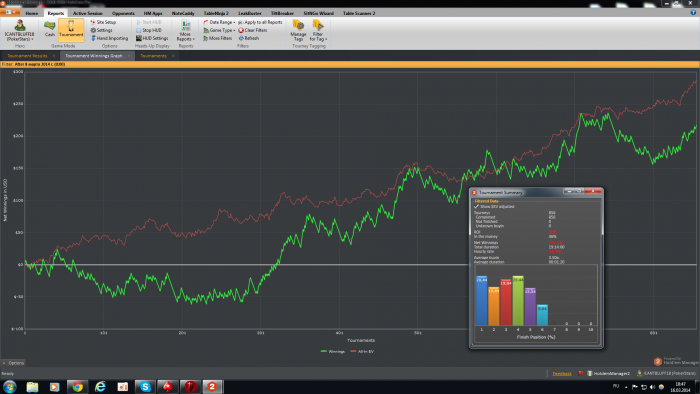Screen dimensions: 700x394
Task: Open the LeakBuster ribbon tab
Action: click(250, 13)
